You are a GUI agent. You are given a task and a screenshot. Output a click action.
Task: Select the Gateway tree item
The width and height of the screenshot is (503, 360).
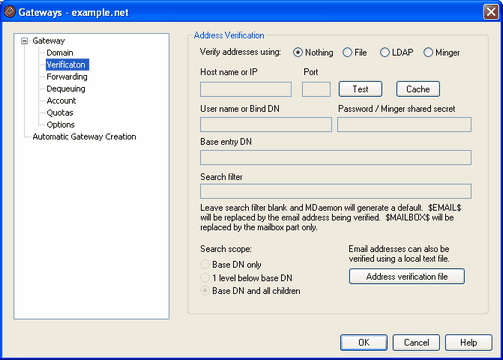coord(49,41)
